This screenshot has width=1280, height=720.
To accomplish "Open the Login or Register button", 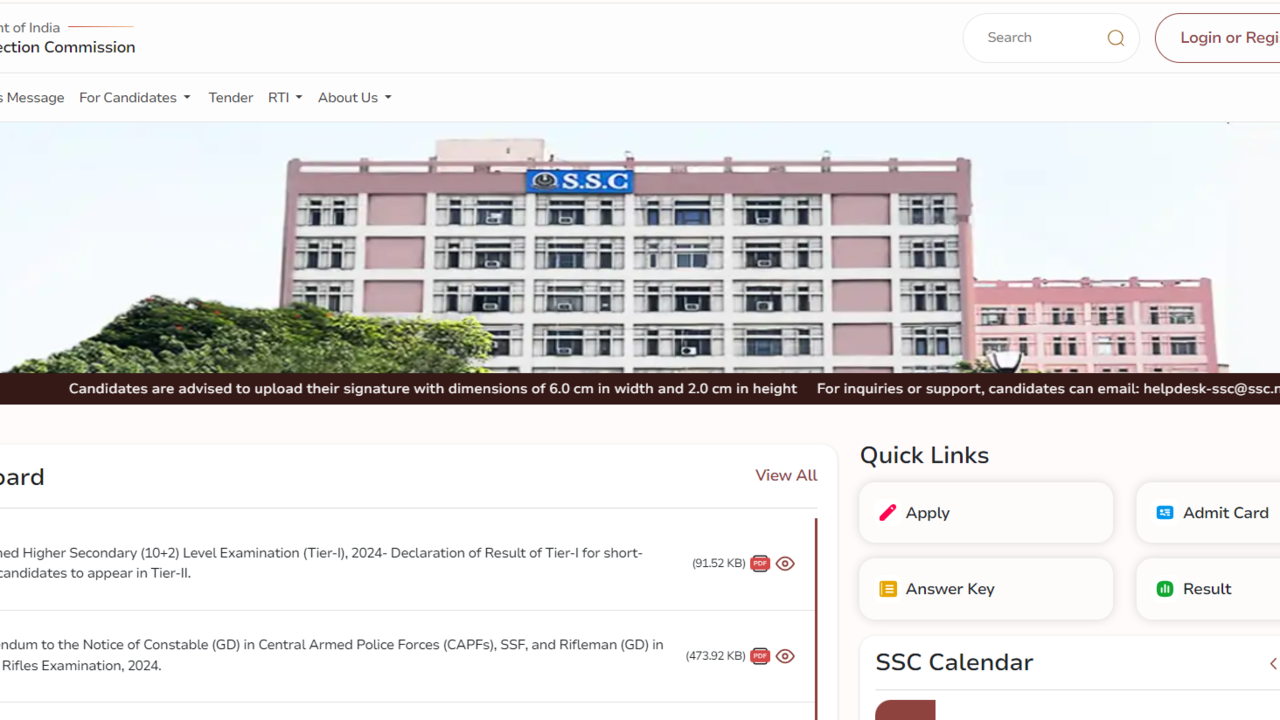I will pyautogui.click(x=1218, y=38).
